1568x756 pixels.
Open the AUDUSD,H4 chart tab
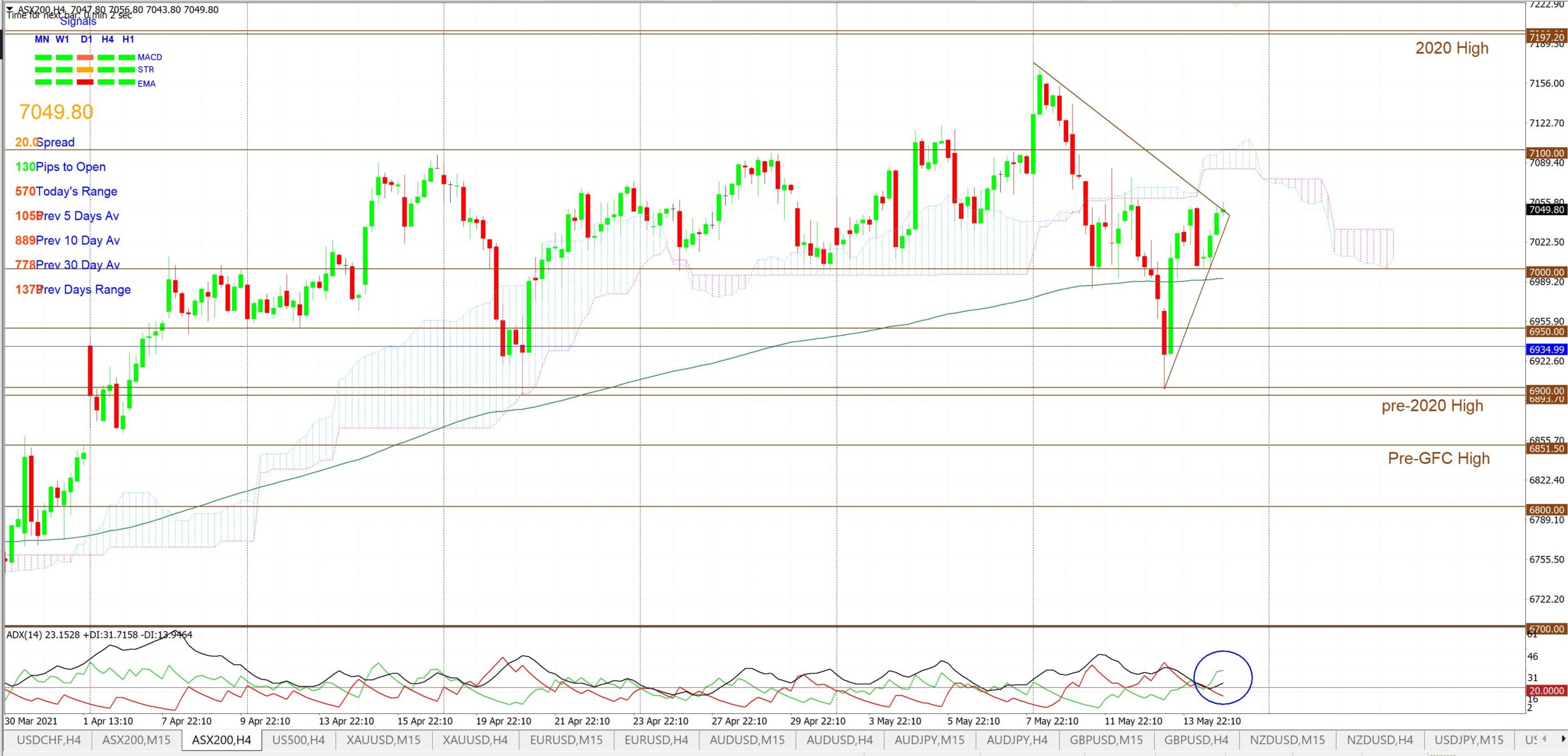point(839,740)
